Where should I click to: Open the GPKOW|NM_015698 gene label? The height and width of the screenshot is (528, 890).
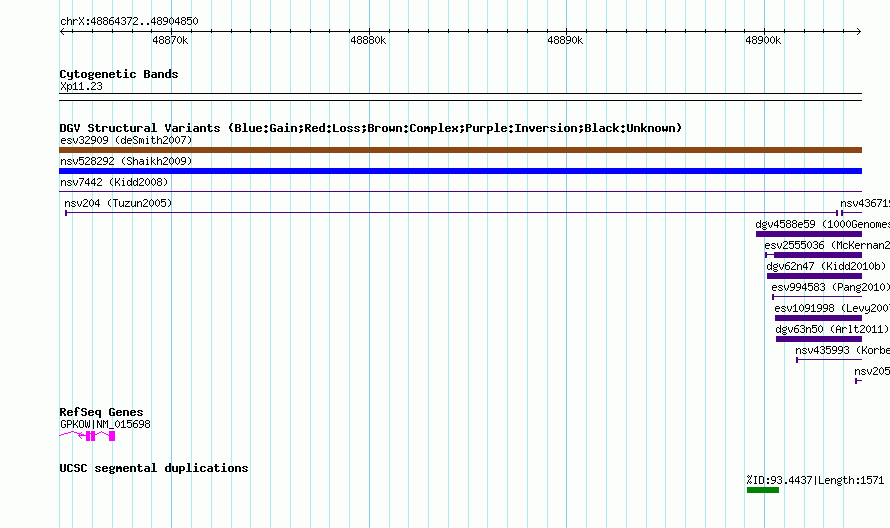click(106, 424)
